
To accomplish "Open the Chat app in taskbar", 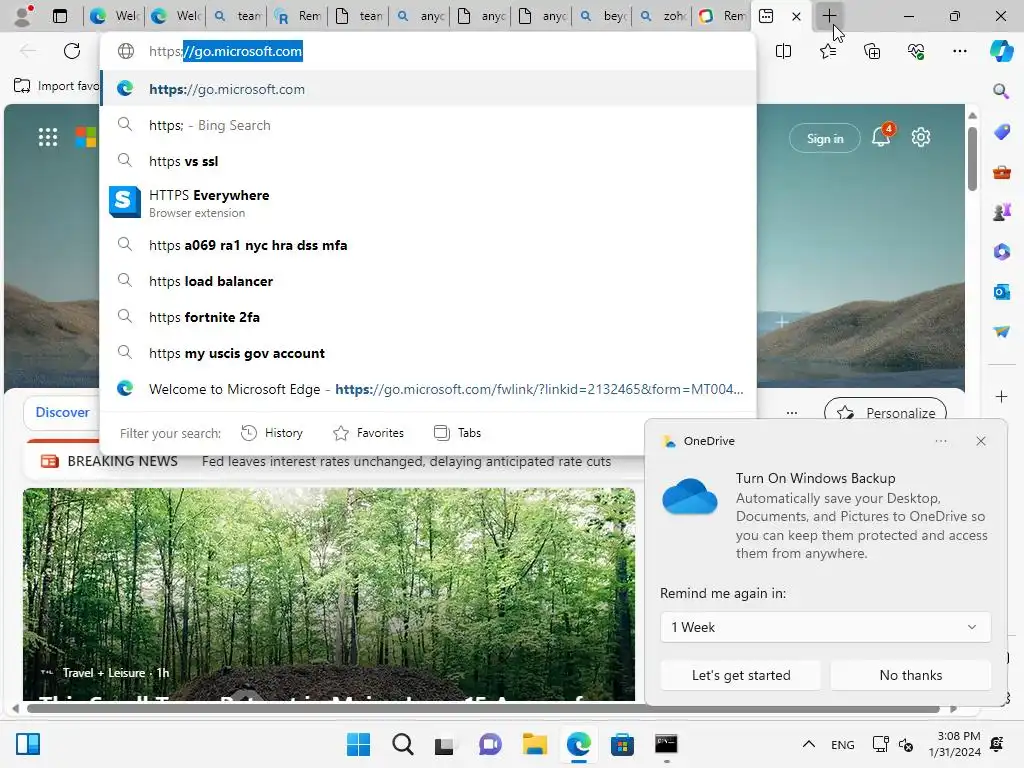I will pos(490,744).
